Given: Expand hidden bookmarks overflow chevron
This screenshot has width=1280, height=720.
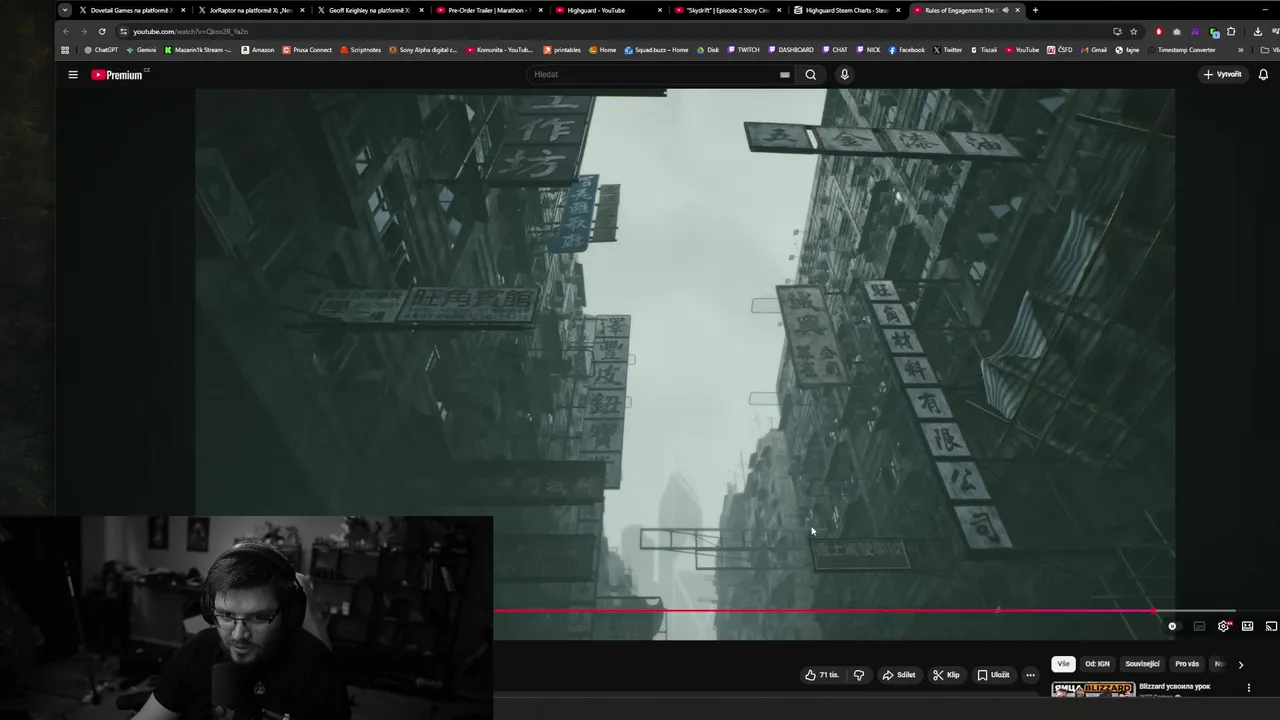Looking at the screenshot, I should 1241,50.
